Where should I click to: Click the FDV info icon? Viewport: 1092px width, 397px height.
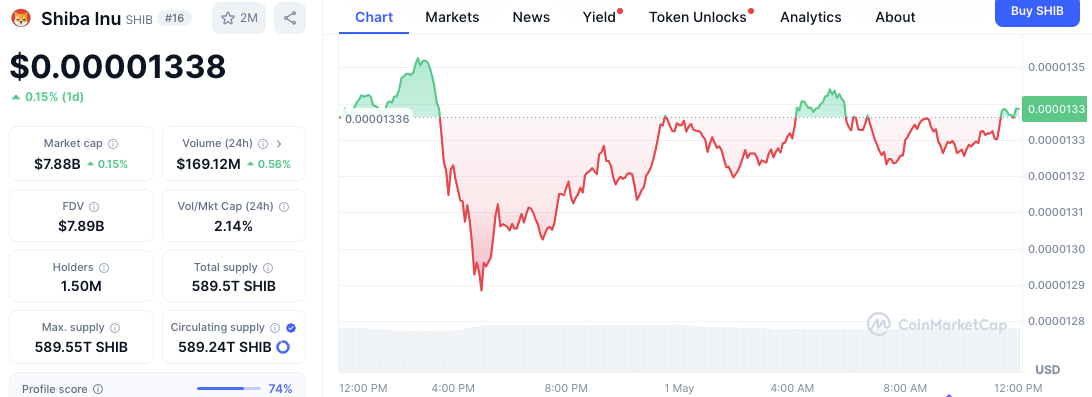point(94,206)
